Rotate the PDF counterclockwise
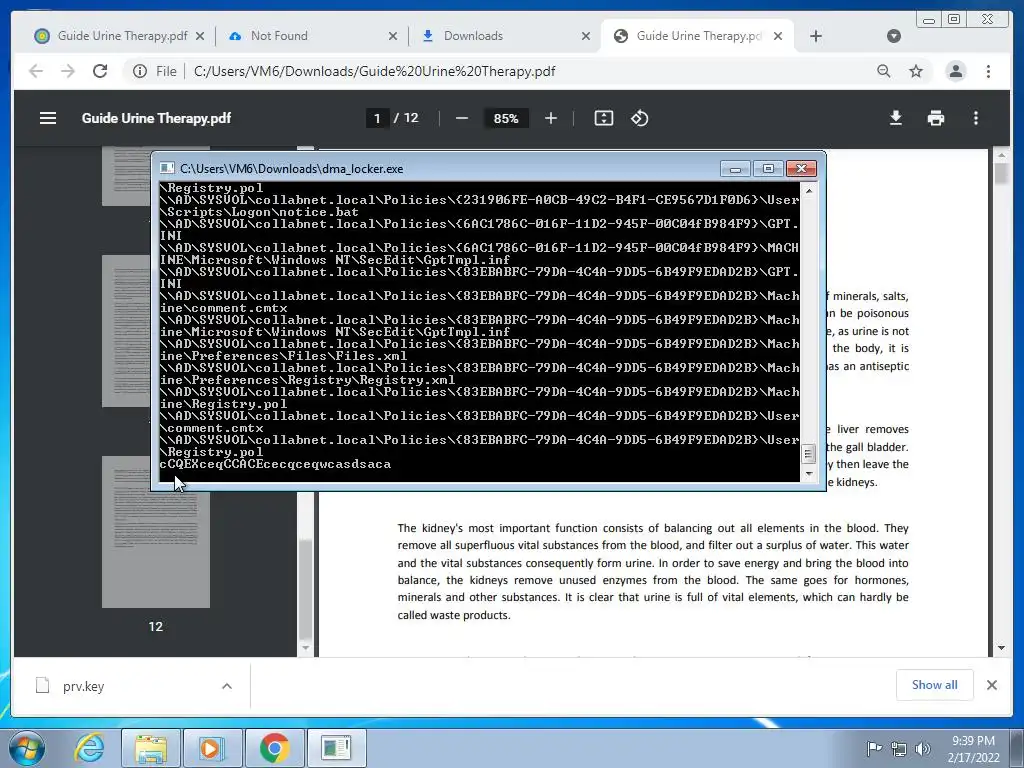The image size is (1024, 768). click(639, 118)
